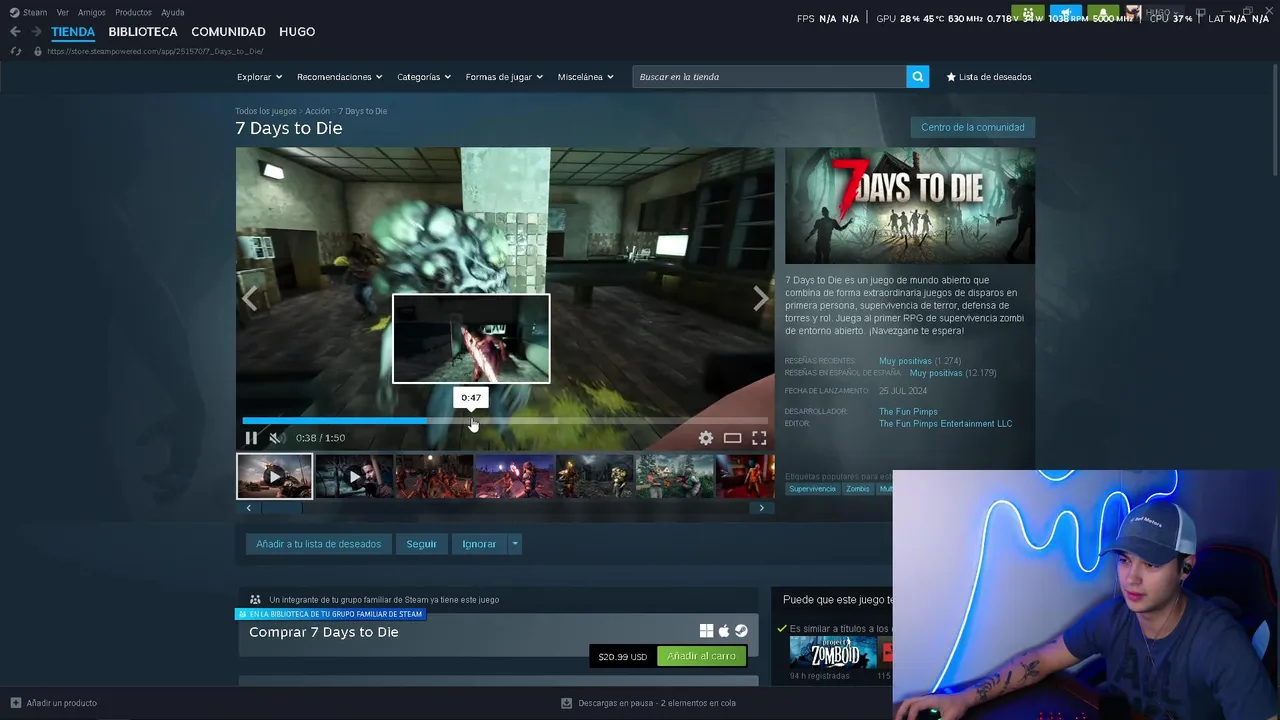
Task: Expand the Miscelánea dropdown menu
Action: pyautogui.click(x=586, y=77)
